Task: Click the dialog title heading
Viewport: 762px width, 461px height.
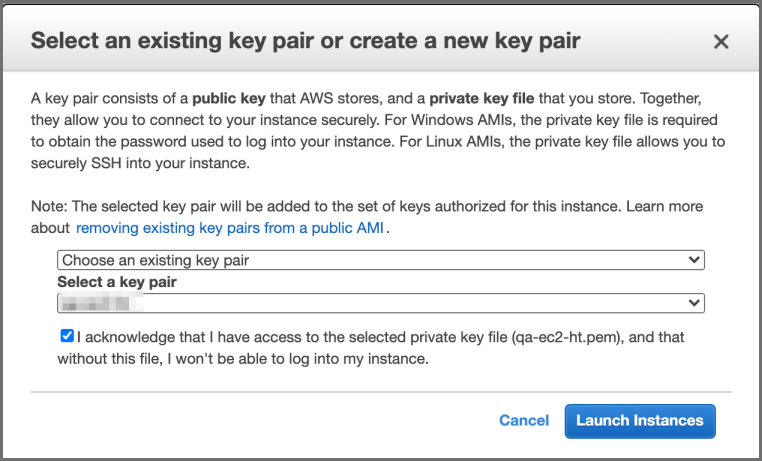Action: click(305, 42)
